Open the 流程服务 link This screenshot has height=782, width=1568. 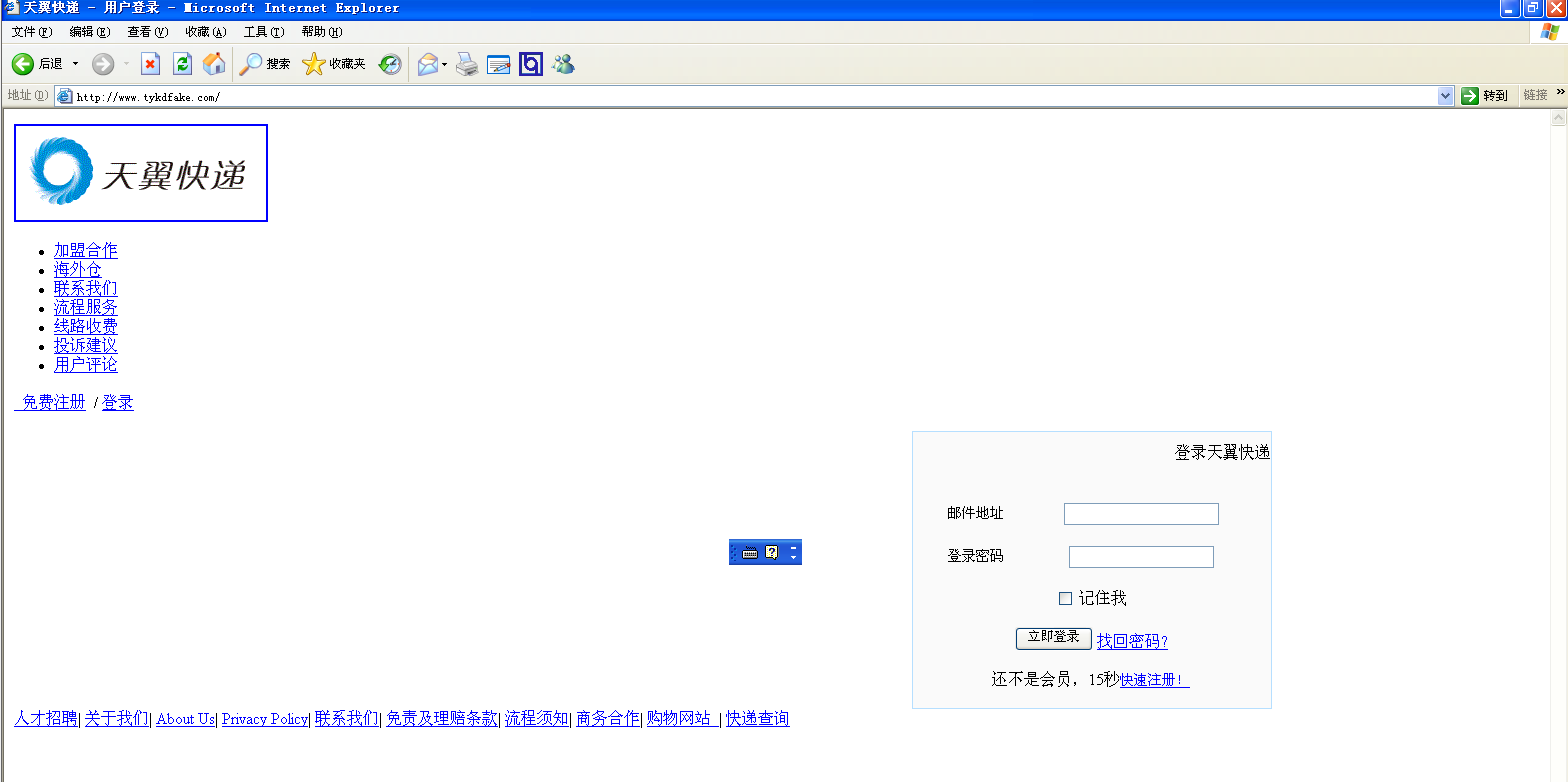pyautogui.click(x=86, y=308)
